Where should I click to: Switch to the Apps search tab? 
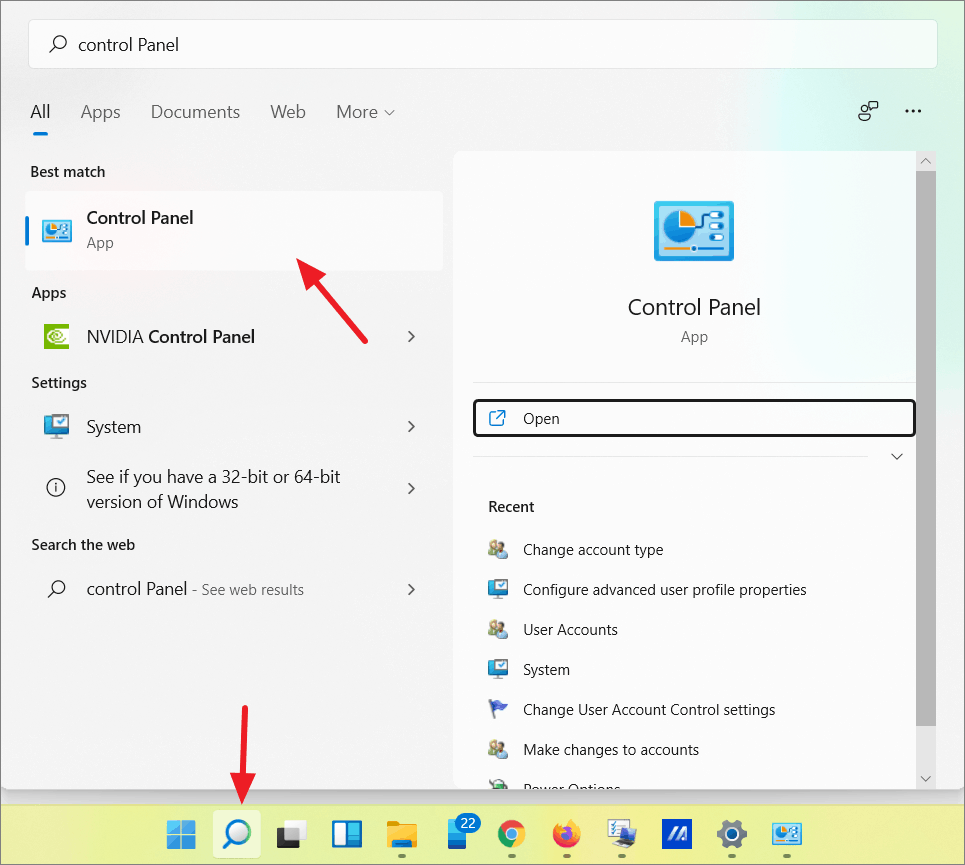point(100,112)
